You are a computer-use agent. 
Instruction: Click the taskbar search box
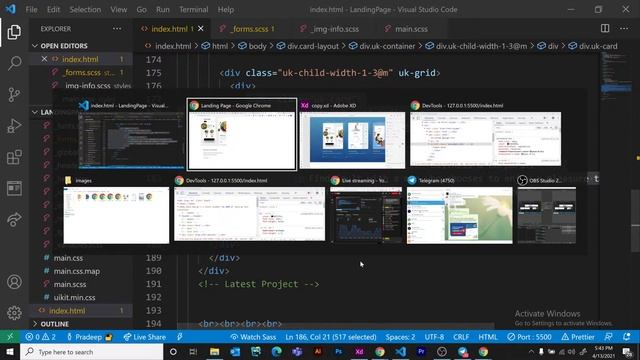pyautogui.click(x=91, y=352)
